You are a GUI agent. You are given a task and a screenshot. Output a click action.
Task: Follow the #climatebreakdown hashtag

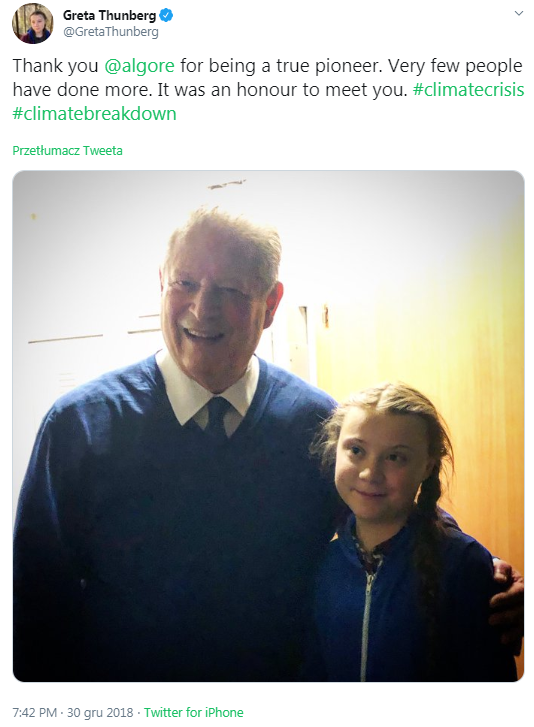coord(95,114)
